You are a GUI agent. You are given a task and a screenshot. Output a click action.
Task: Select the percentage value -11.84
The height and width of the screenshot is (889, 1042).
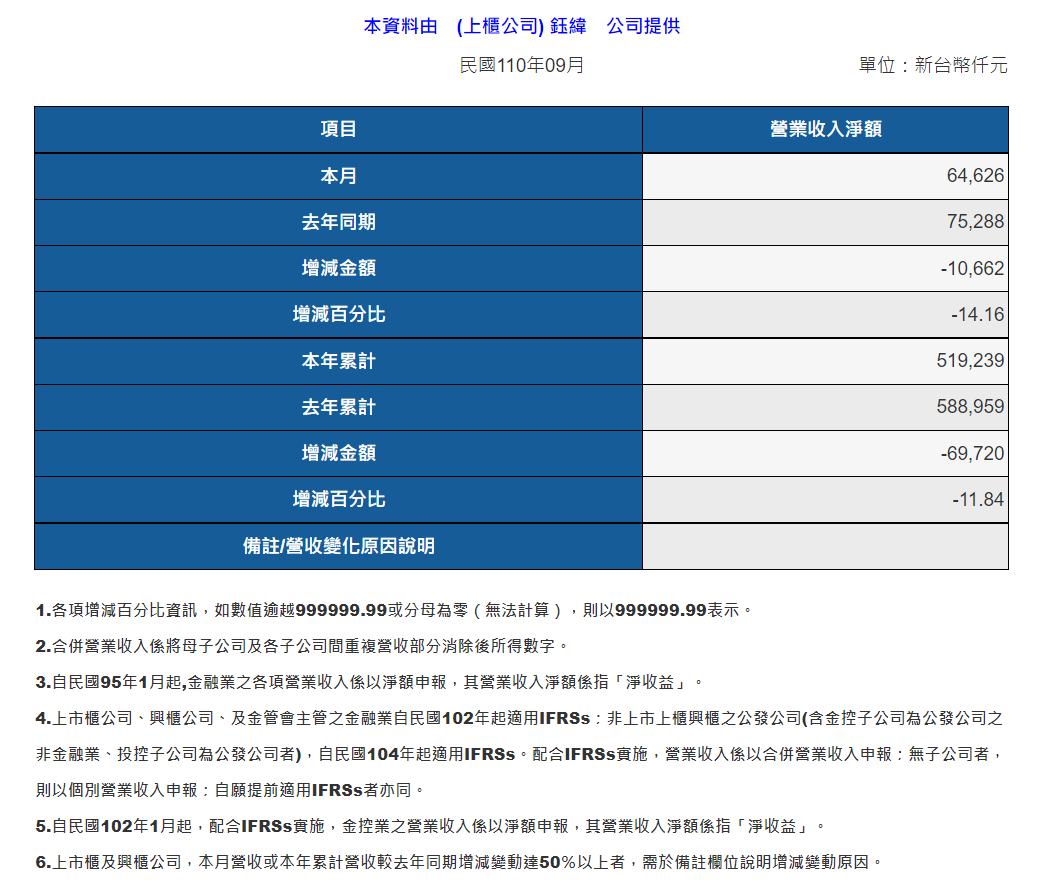(x=978, y=499)
